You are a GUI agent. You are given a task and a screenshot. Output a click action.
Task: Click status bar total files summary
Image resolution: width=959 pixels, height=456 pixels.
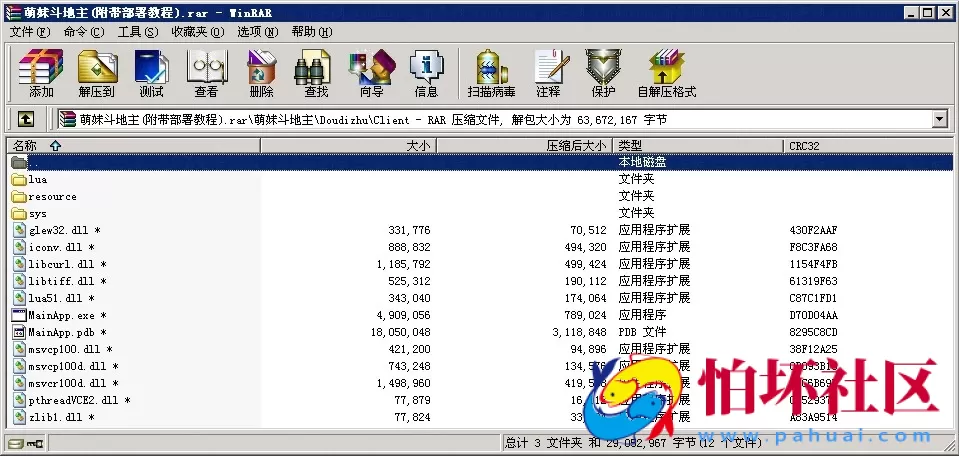[633, 443]
